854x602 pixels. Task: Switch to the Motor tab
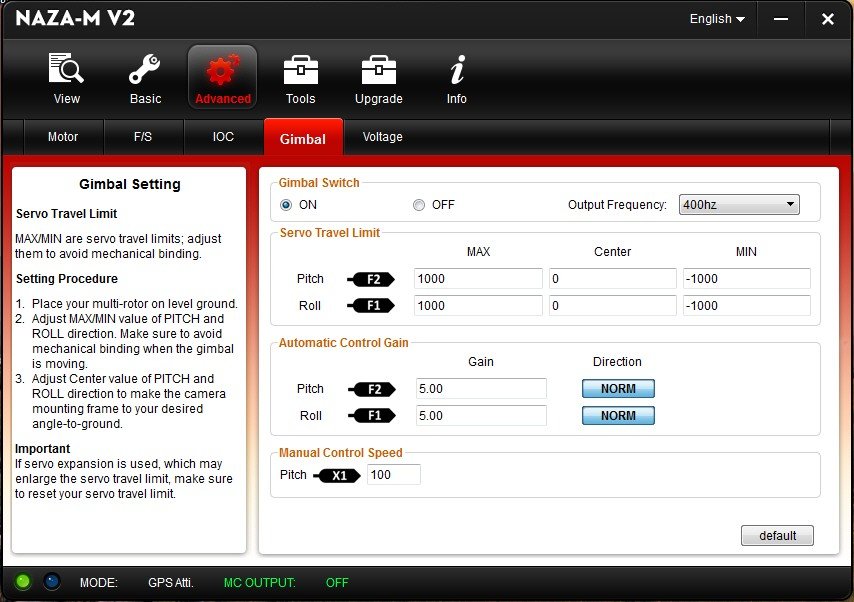point(63,137)
